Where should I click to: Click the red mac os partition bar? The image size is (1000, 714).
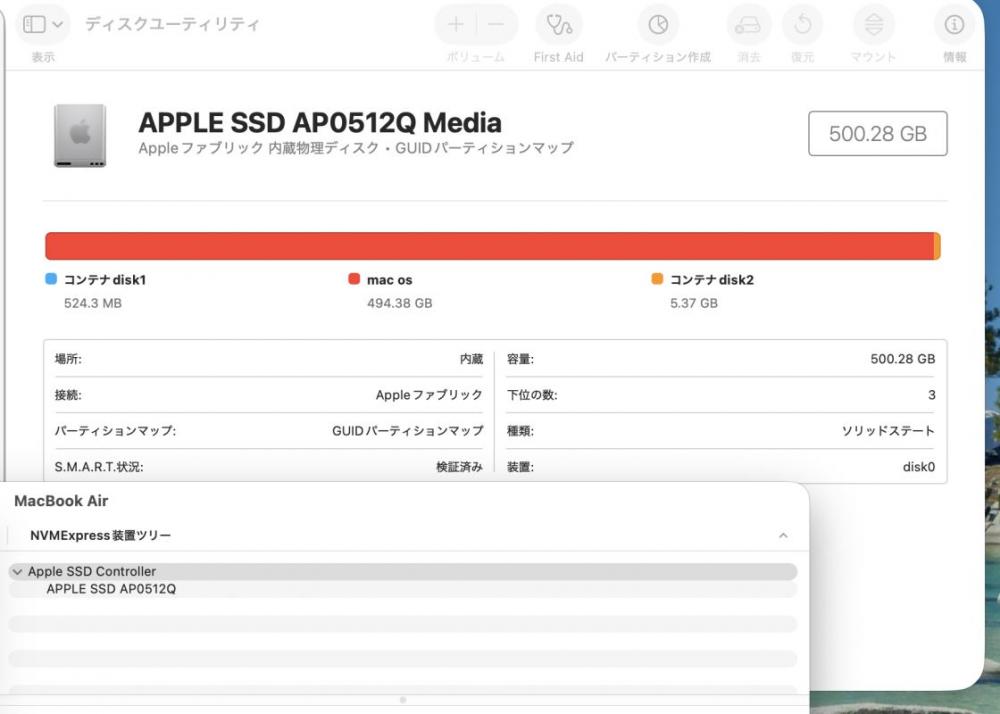pyautogui.click(x=489, y=246)
